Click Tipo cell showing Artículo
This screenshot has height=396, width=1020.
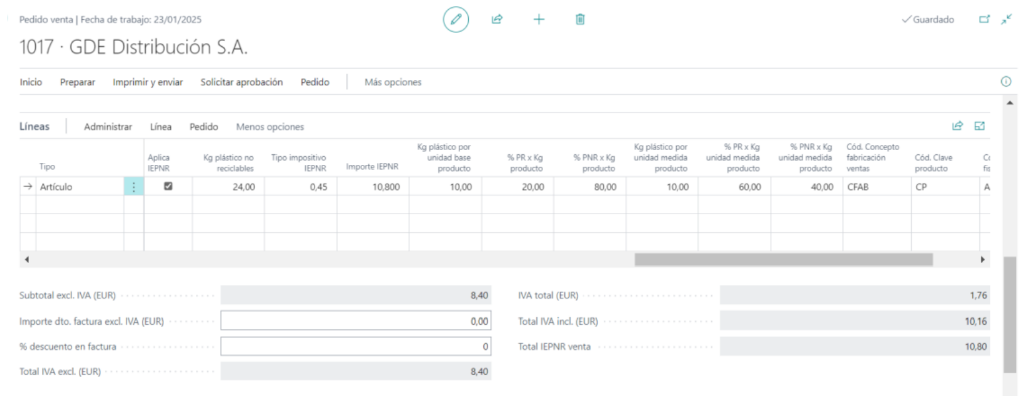point(79,187)
